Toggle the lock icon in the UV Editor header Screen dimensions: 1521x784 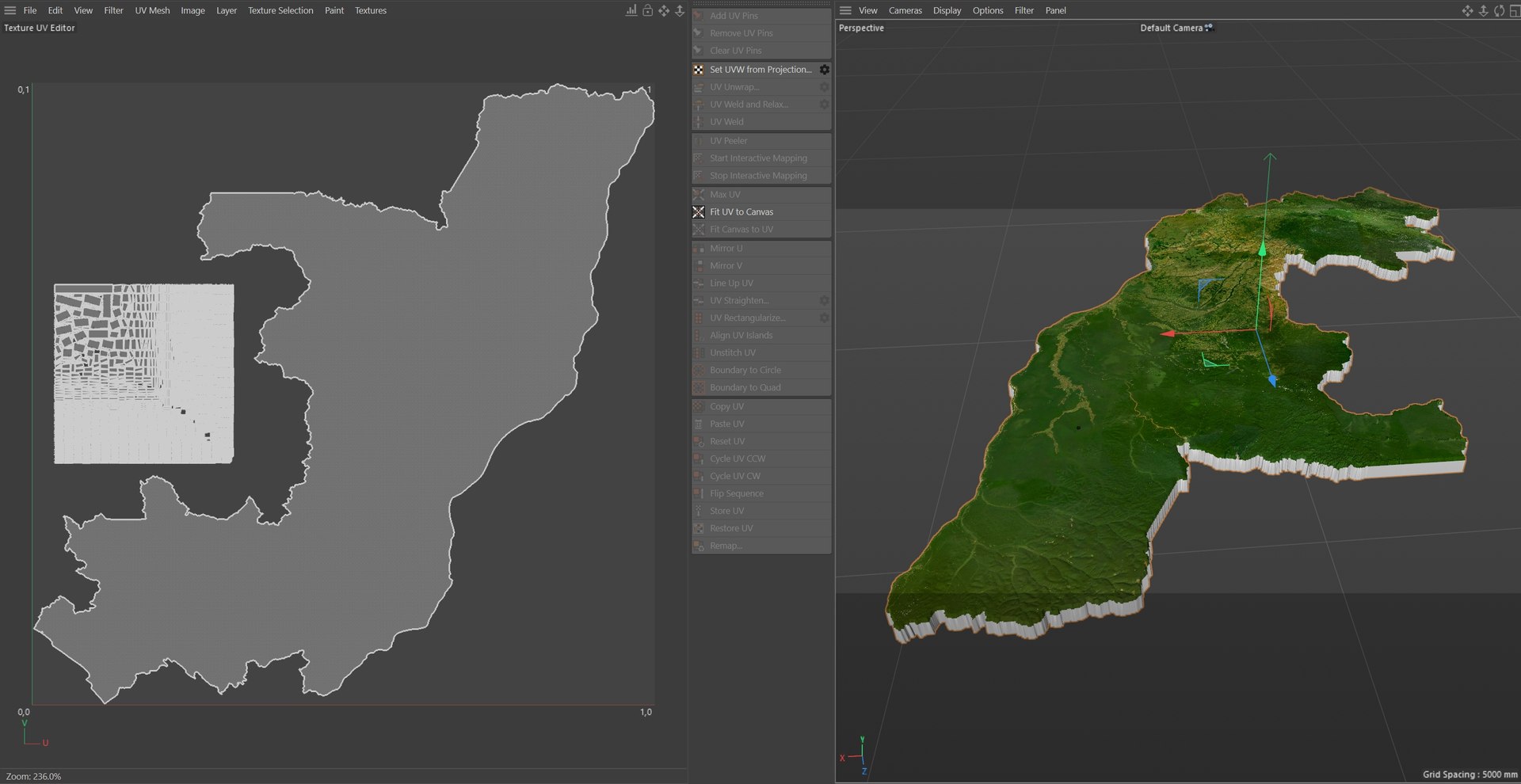tap(648, 10)
